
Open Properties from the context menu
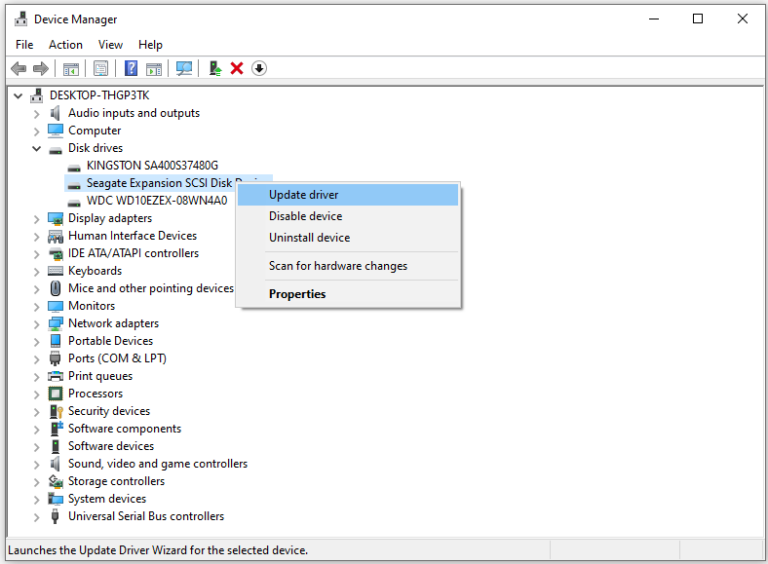click(348, 294)
